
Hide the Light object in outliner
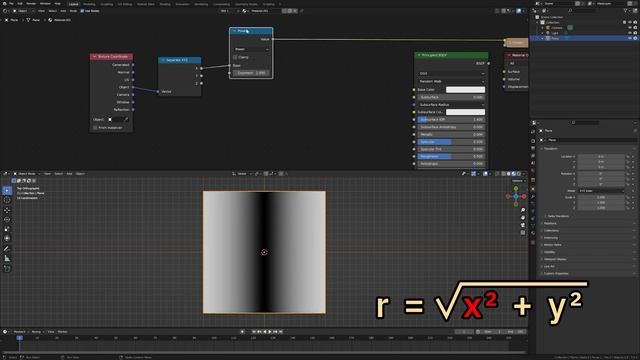click(630, 33)
